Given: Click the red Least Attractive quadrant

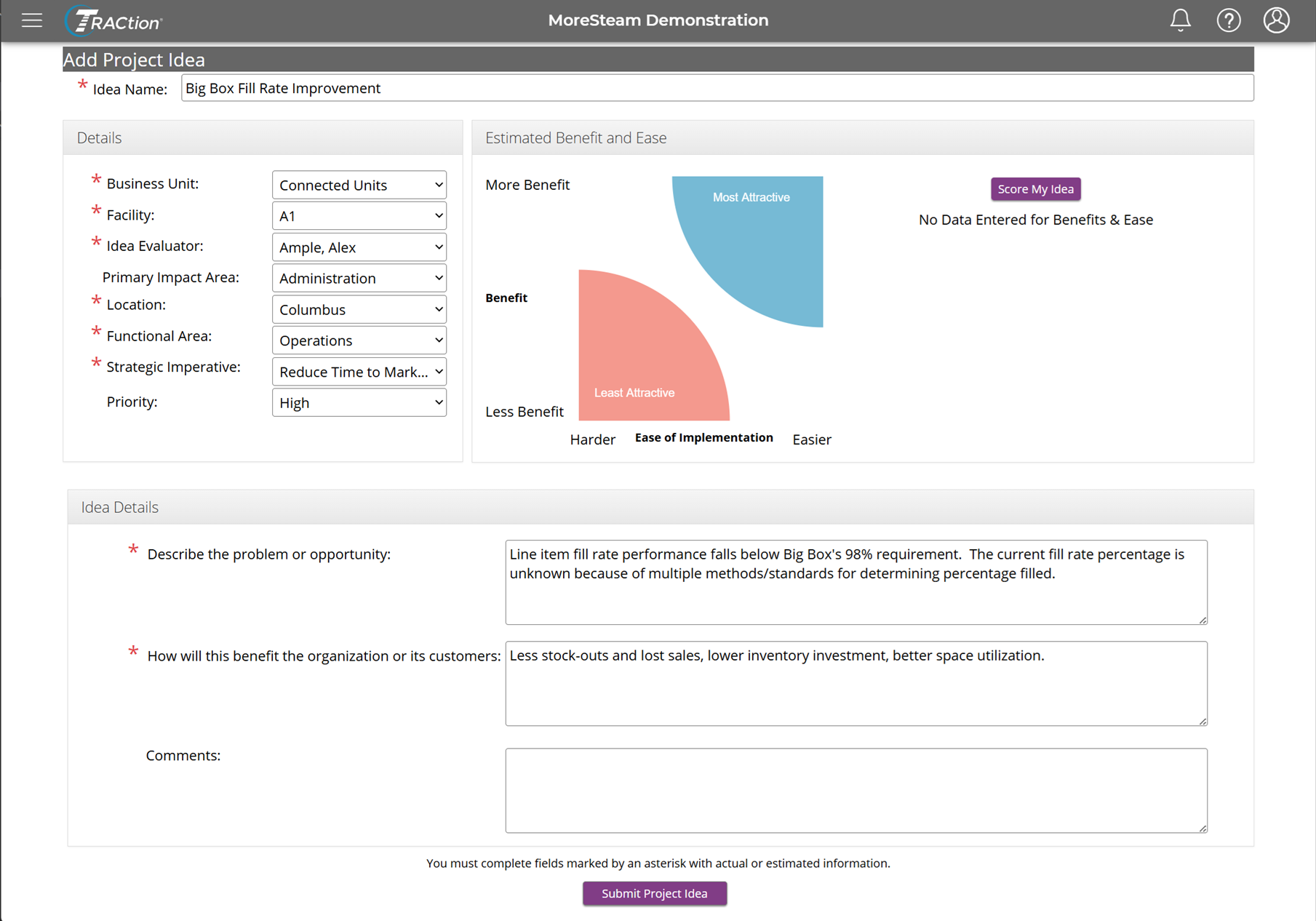Looking at the screenshot, I should [x=640, y=356].
